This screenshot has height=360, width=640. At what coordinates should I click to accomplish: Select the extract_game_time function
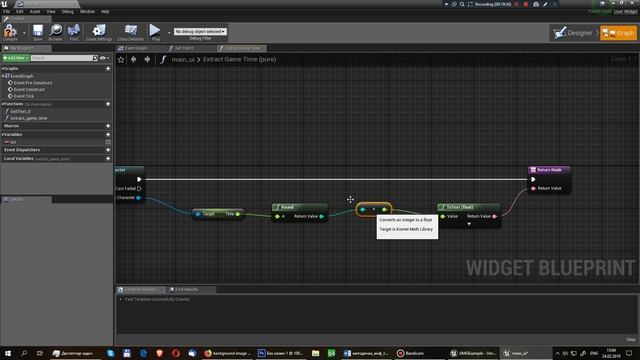point(29,118)
